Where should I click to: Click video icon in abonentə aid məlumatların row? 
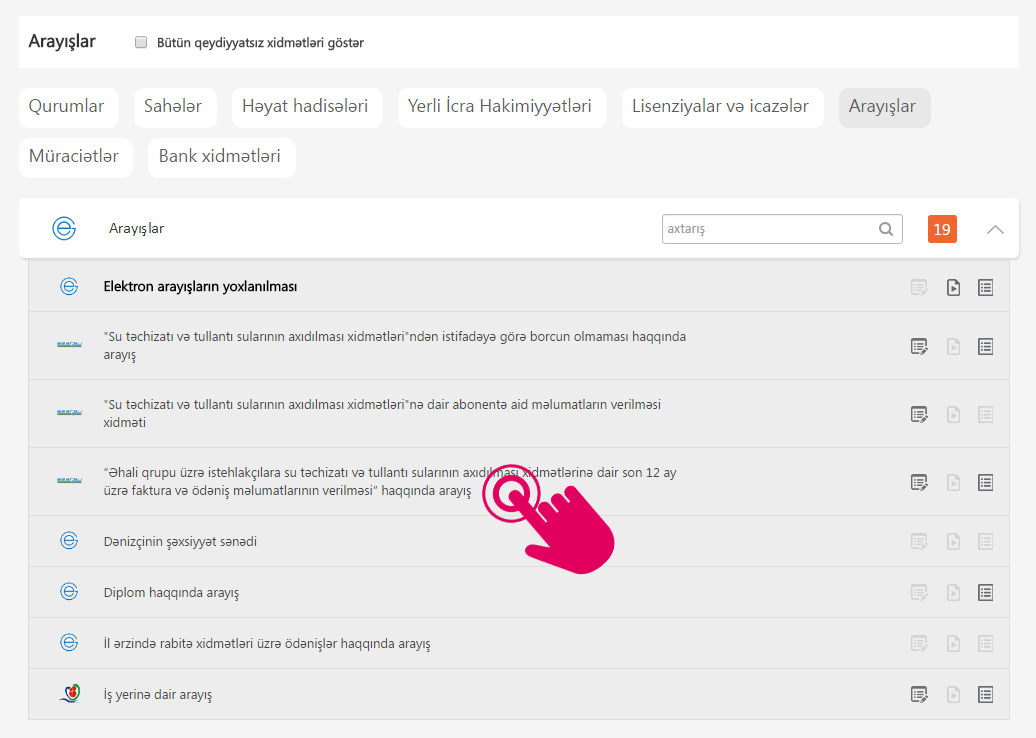coord(953,414)
